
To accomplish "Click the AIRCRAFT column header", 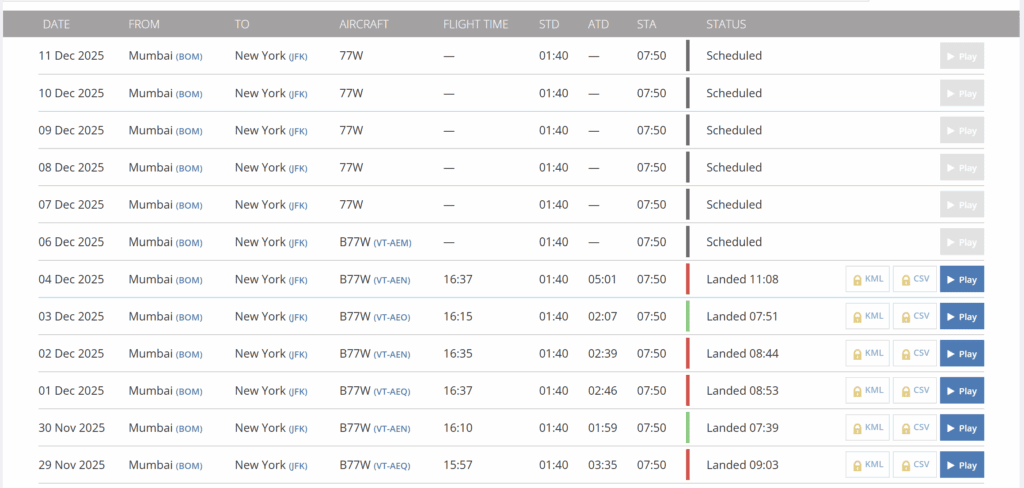I will 364,24.
